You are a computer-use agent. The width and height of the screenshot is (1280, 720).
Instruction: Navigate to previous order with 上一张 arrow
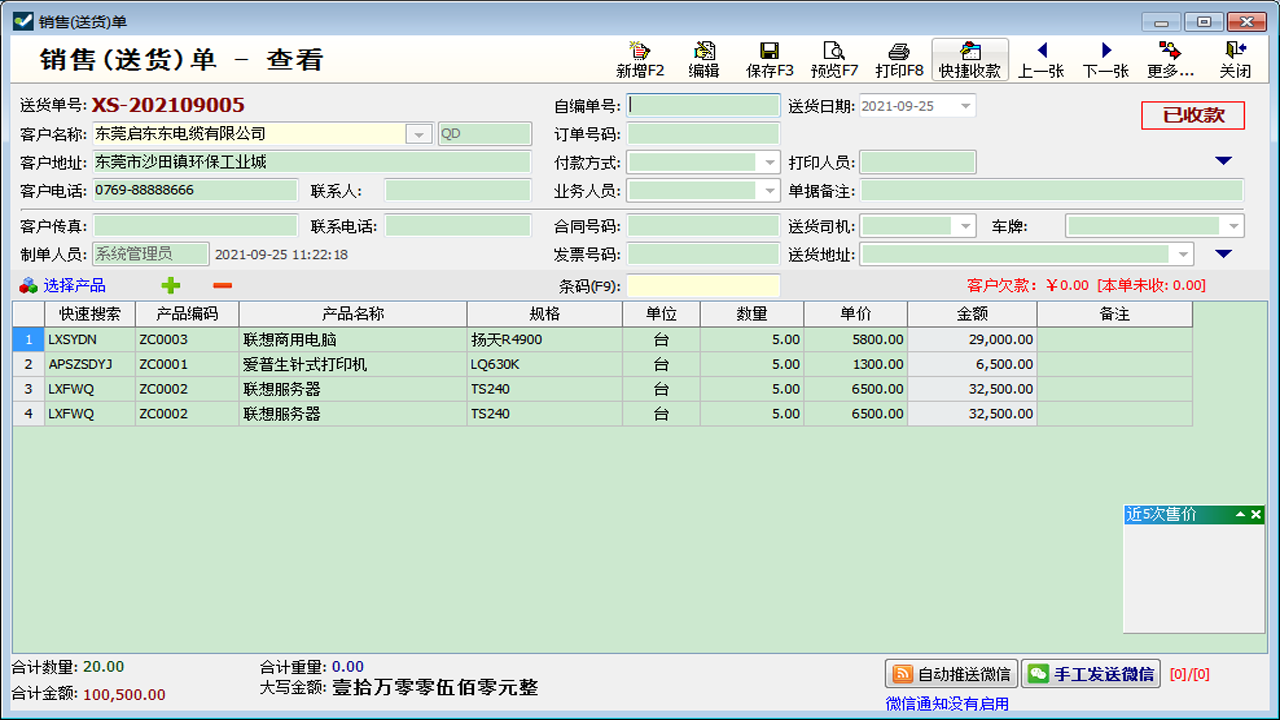coord(1042,58)
